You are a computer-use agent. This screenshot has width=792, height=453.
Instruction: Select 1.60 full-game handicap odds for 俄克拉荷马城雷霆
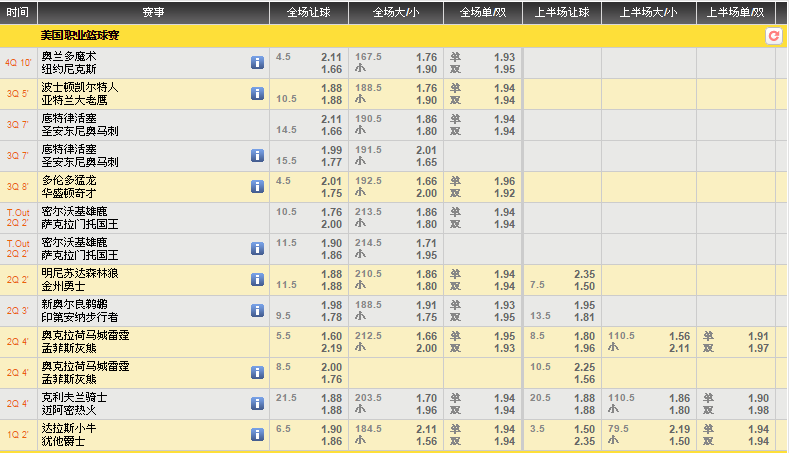pos(331,336)
